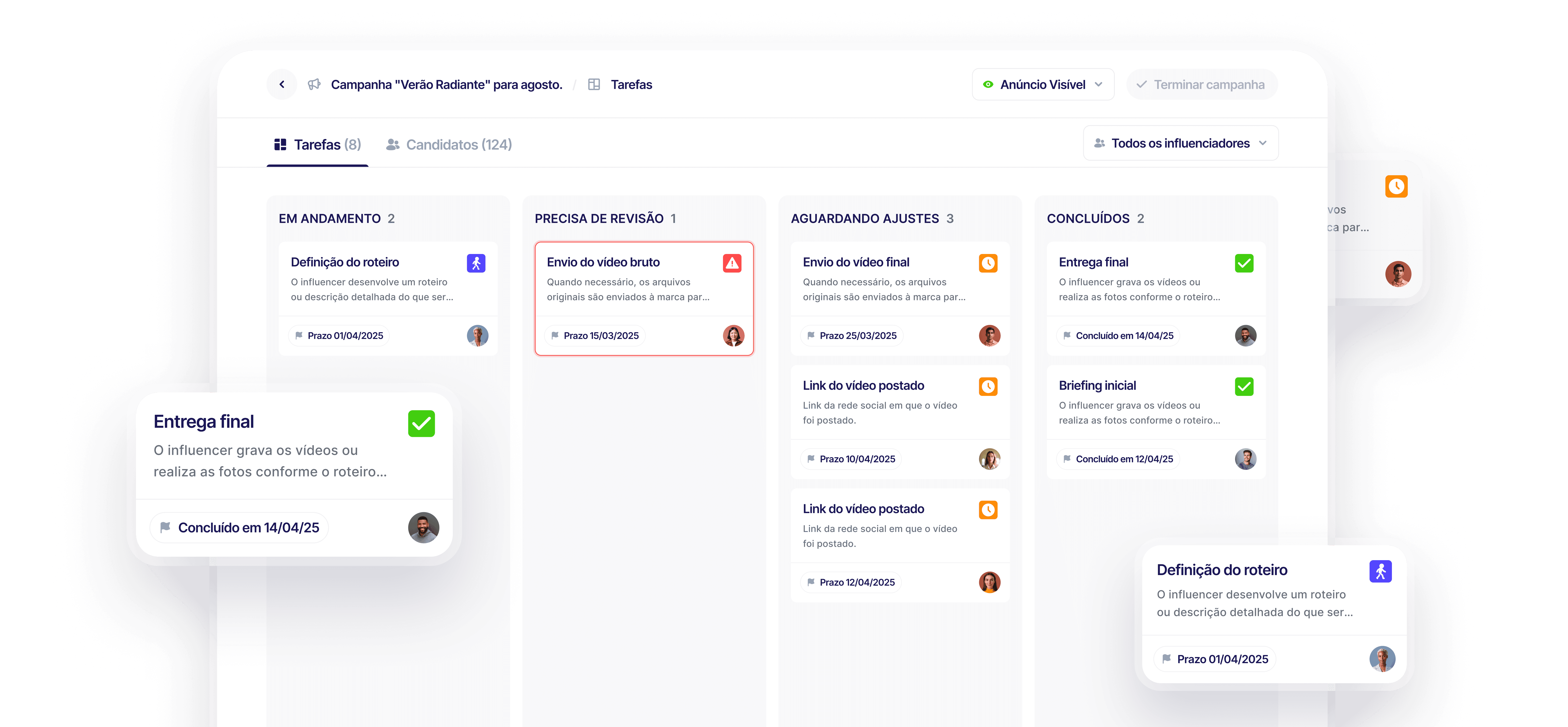Click the orange clock icon on Envio do vídeo final

click(x=988, y=263)
